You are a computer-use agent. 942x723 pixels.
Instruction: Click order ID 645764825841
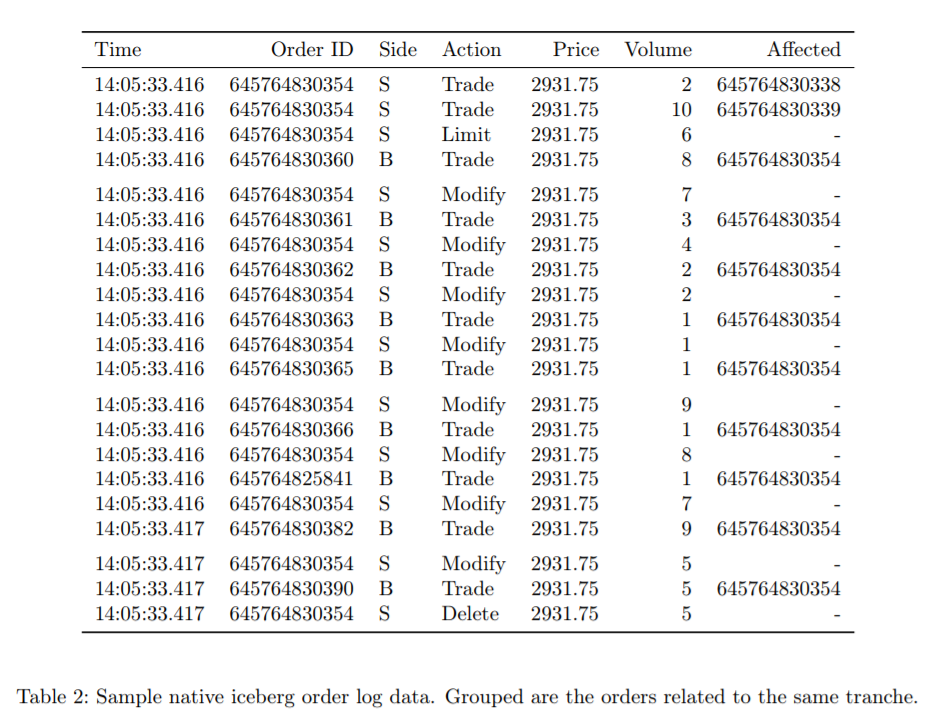pos(291,479)
